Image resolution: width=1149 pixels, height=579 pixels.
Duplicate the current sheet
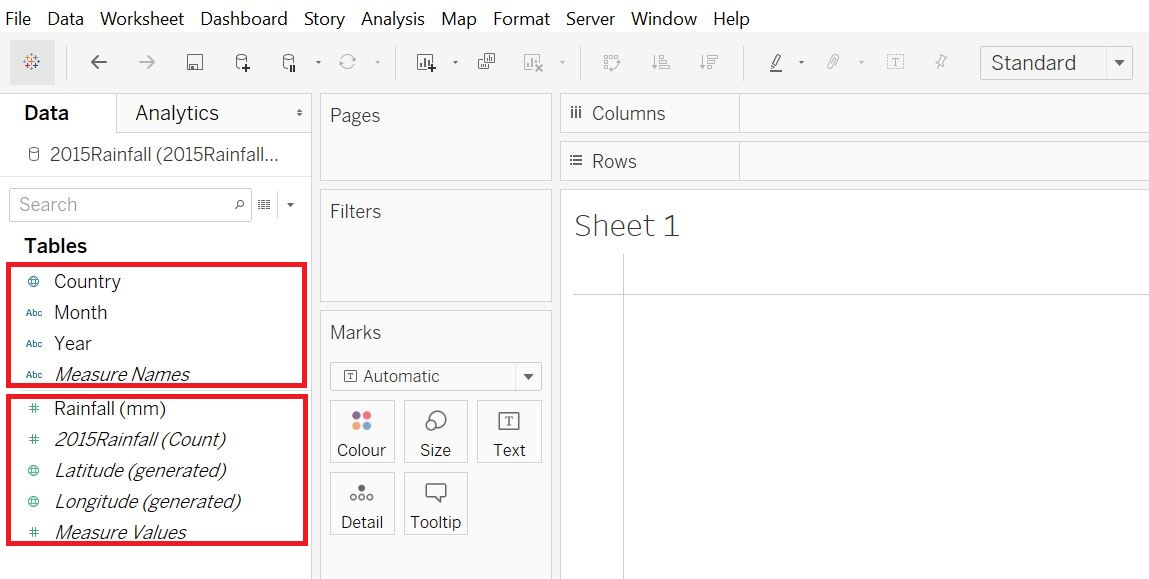coord(487,62)
